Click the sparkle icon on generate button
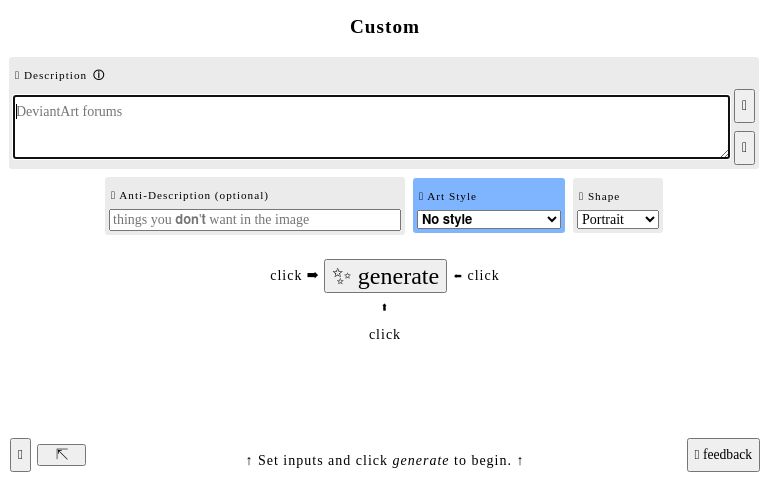768x480 pixels. pos(342,276)
